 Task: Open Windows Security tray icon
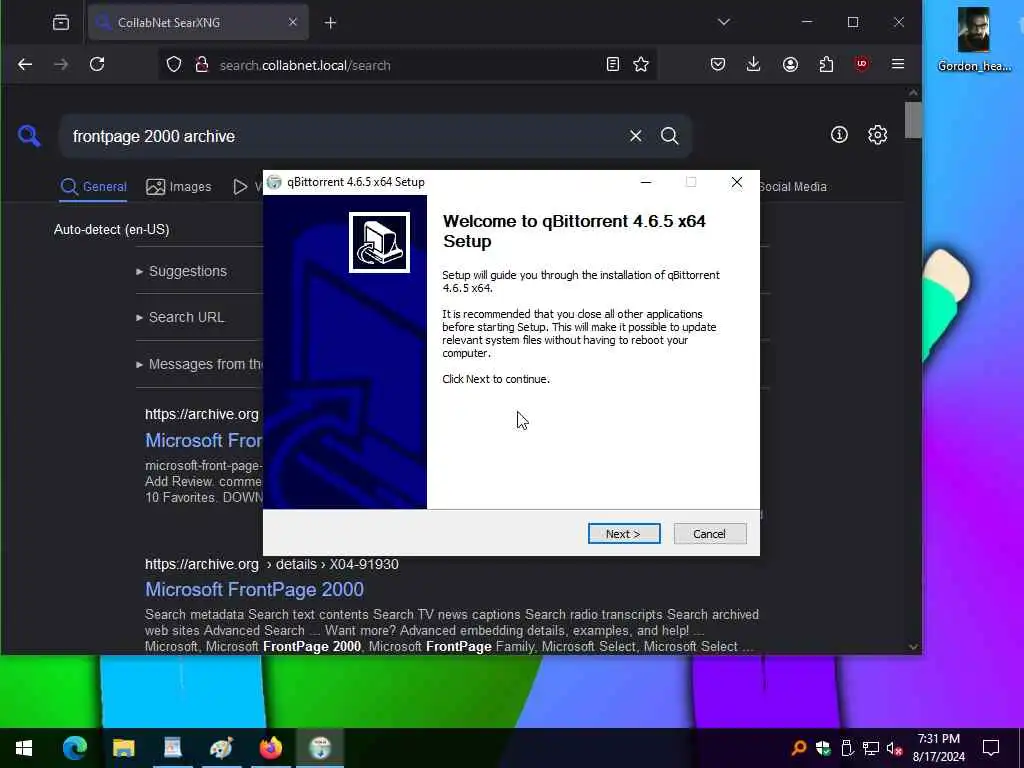[x=823, y=748]
